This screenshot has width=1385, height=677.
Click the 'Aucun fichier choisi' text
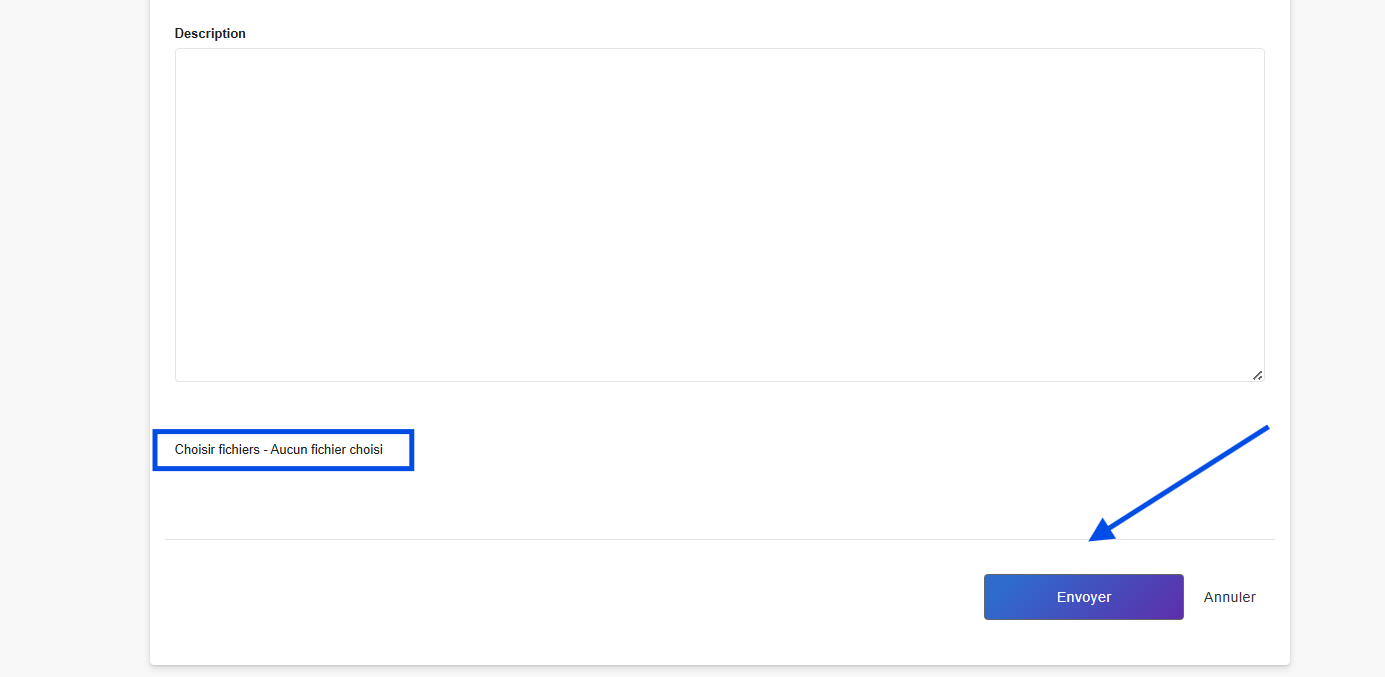(x=327, y=450)
